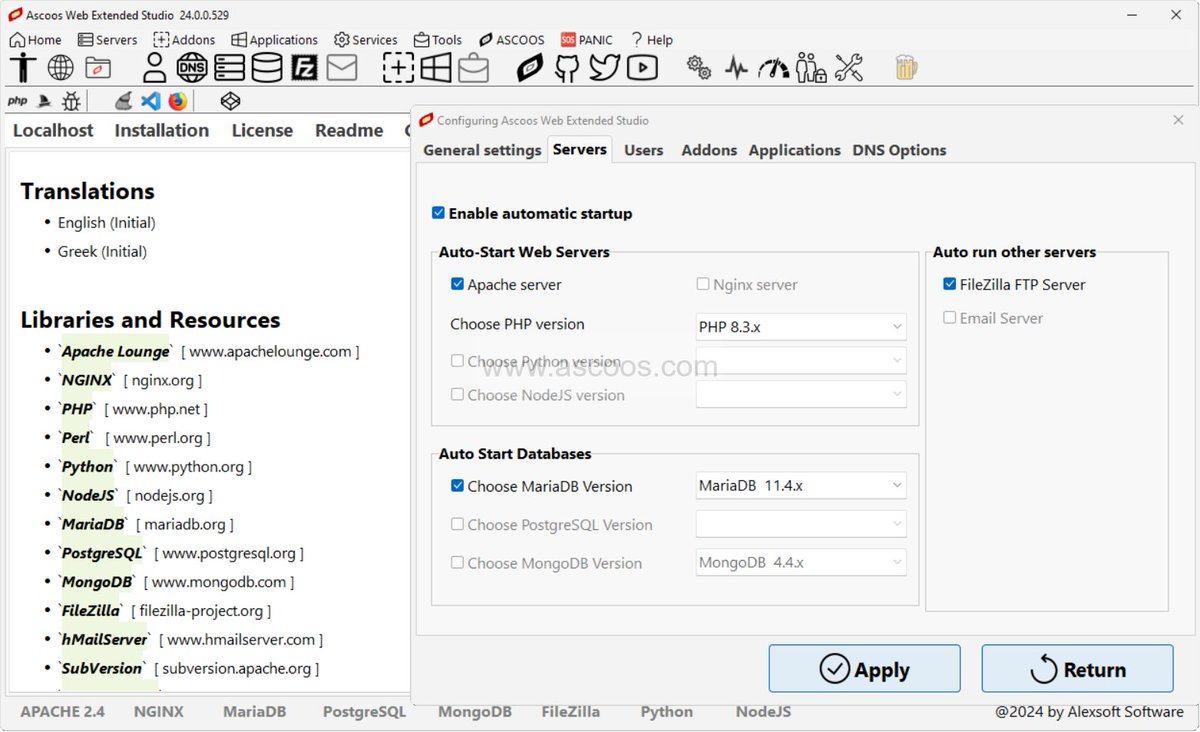Click the people with padlock icon
This screenshot has height=732, width=1200.
[x=811, y=68]
